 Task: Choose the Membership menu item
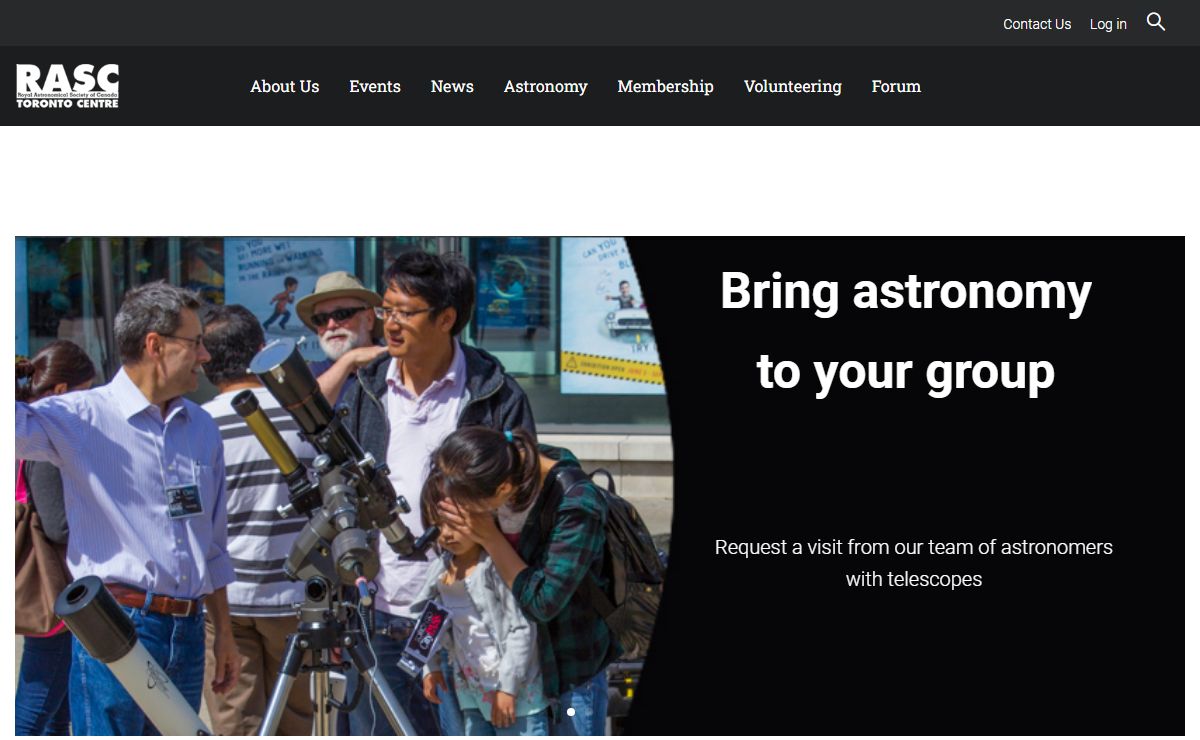pos(665,87)
